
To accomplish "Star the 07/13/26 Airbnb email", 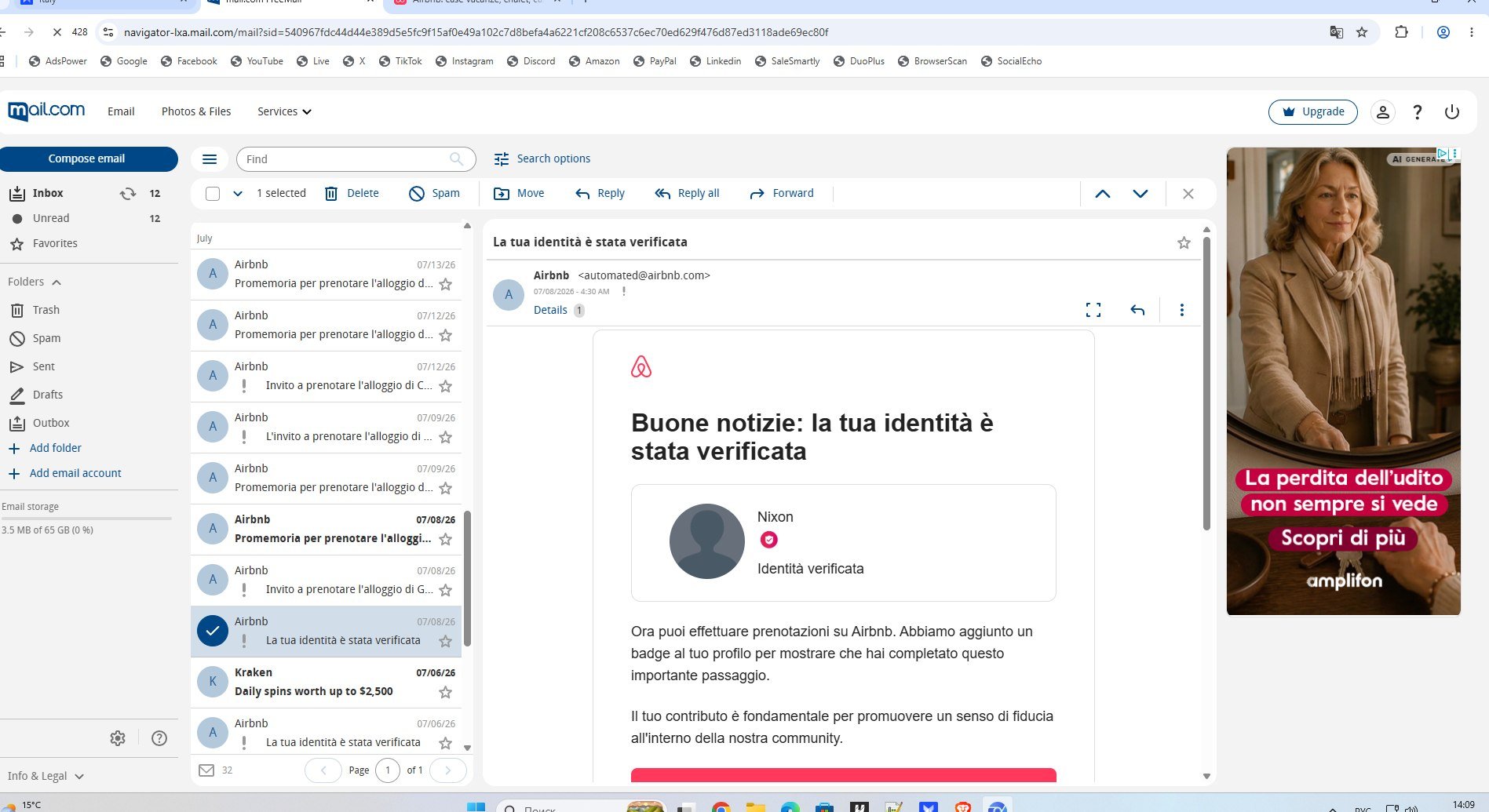I will coord(446,284).
